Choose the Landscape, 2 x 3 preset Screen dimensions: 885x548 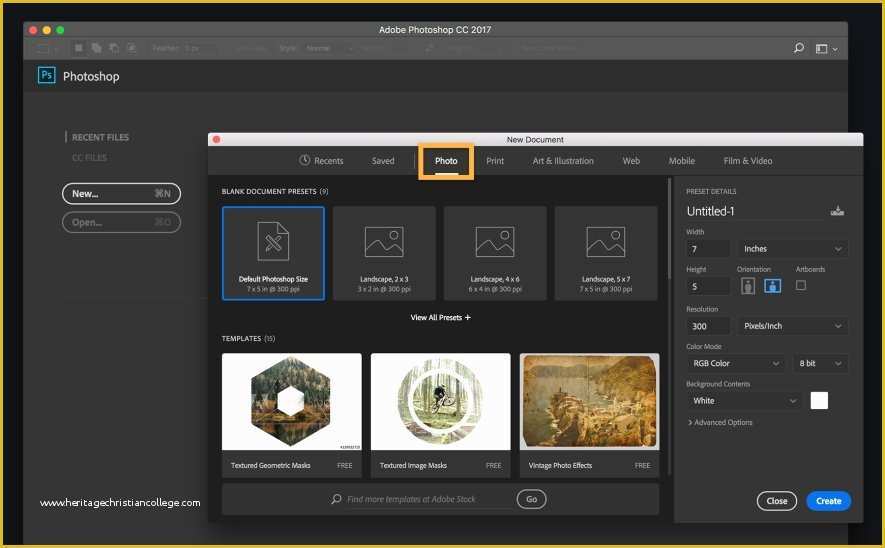coord(384,253)
